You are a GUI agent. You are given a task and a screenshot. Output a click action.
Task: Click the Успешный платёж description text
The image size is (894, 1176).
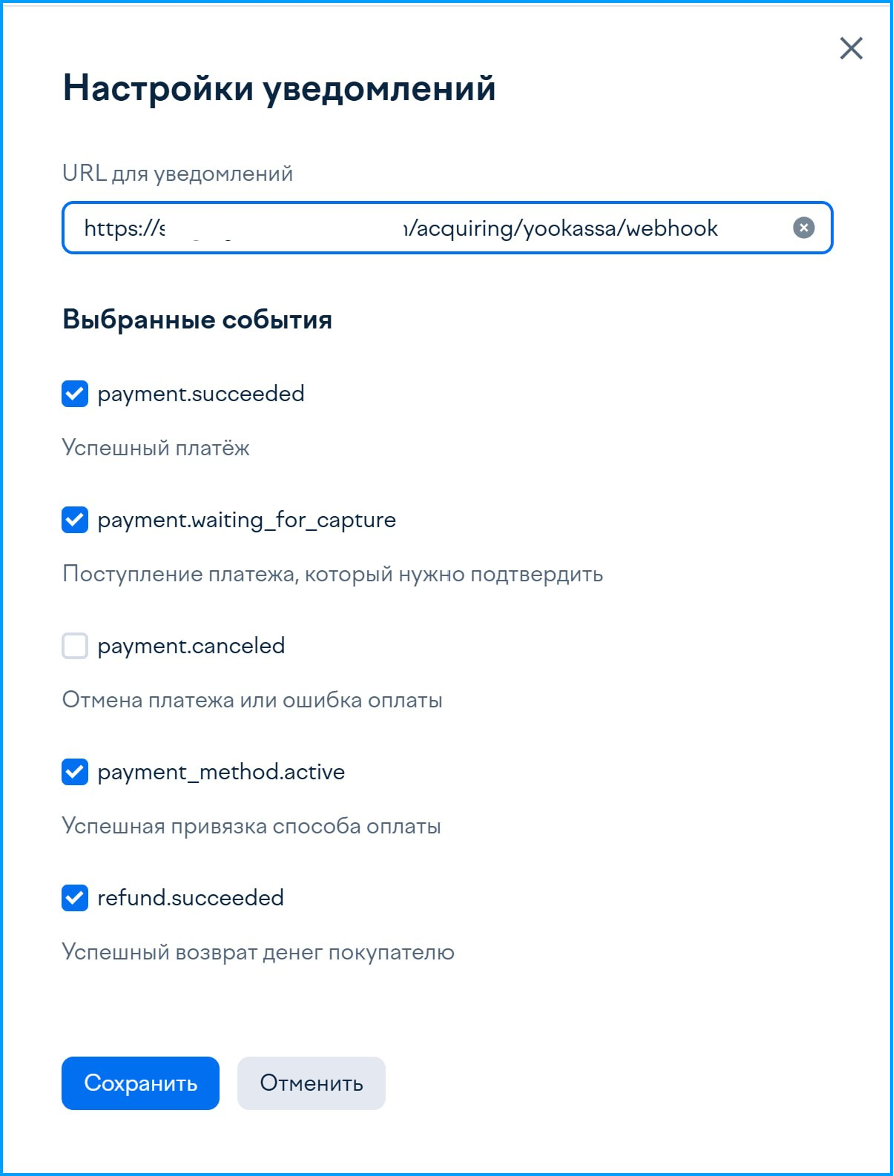coord(156,448)
